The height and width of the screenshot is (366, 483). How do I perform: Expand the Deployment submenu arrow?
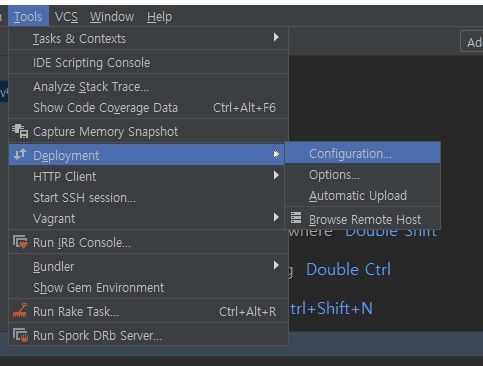click(276, 154)
